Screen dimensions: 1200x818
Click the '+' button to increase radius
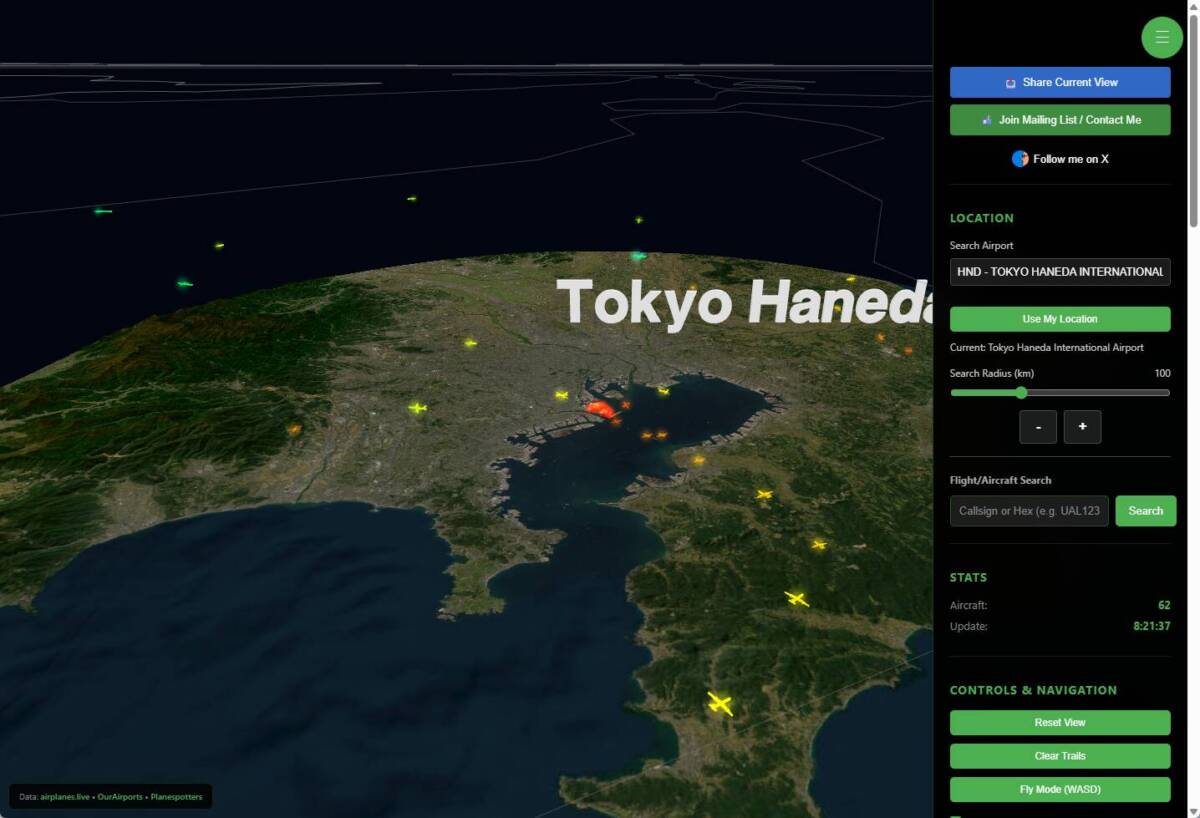click(x=1082, y=427)
